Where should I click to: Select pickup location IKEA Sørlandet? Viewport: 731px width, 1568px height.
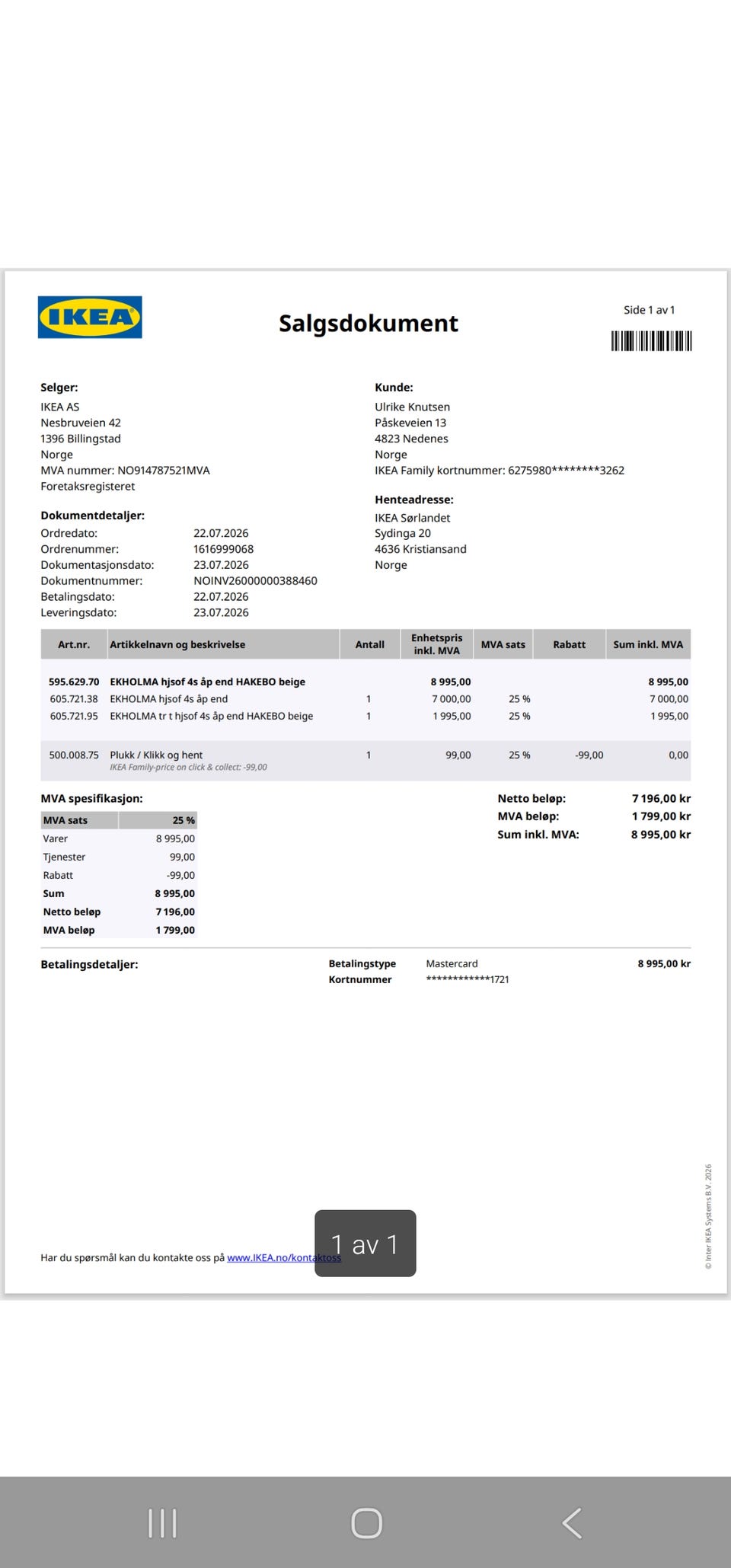[412, 518]
